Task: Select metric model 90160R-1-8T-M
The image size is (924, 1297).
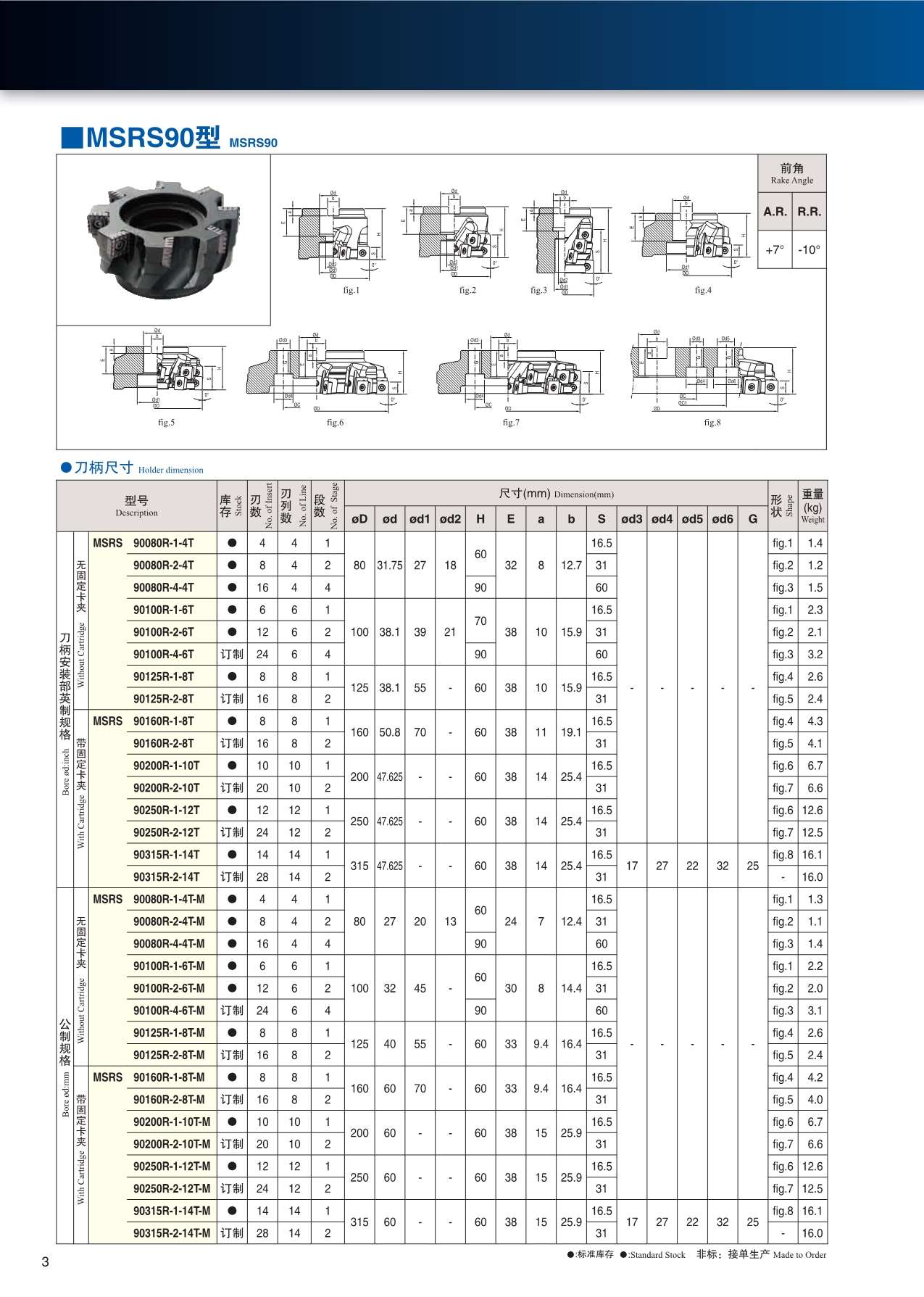Action: [169, 1078]
